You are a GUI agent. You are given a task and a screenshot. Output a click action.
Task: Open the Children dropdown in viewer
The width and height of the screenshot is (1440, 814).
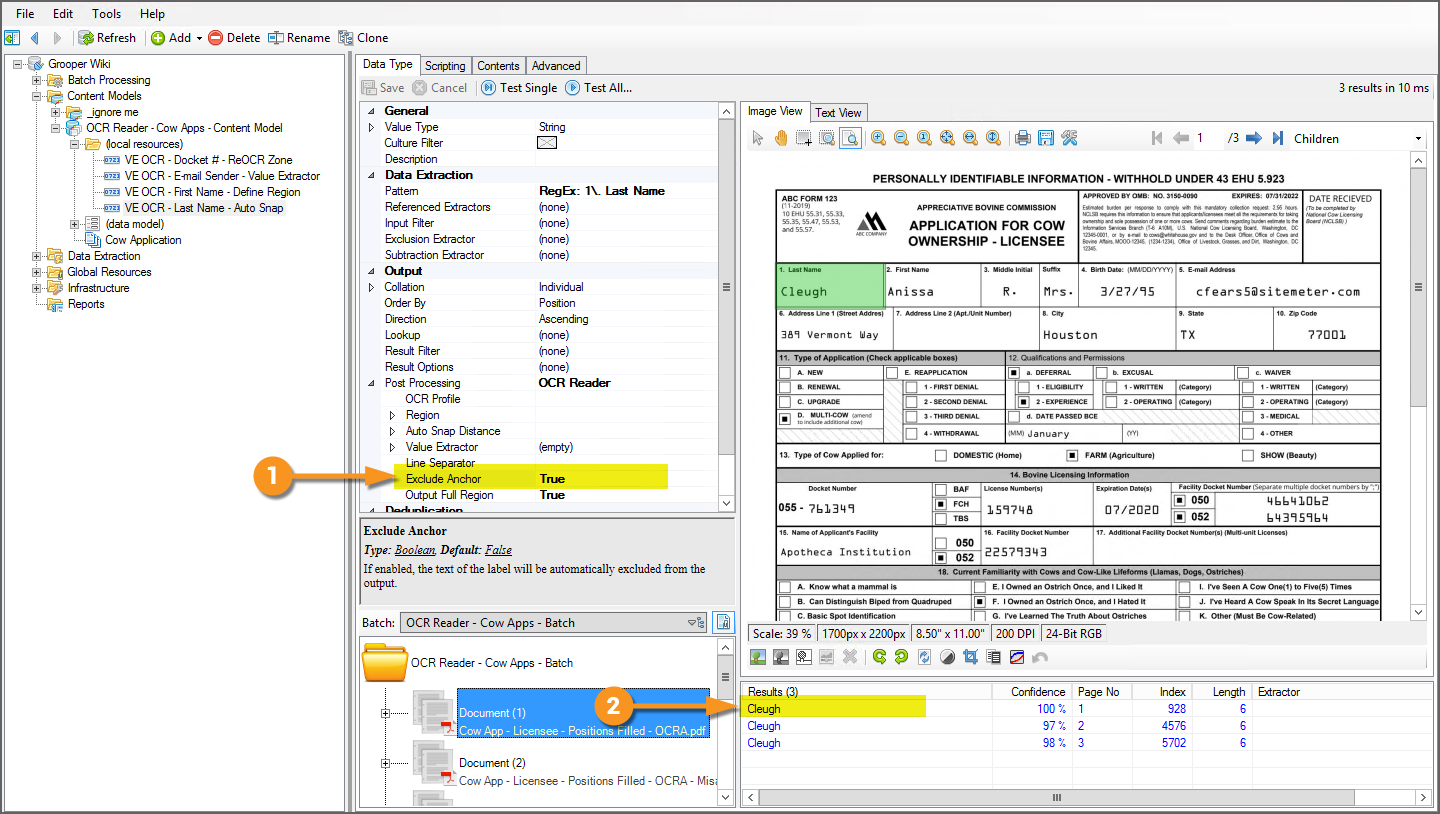[x=1418, y=139]
